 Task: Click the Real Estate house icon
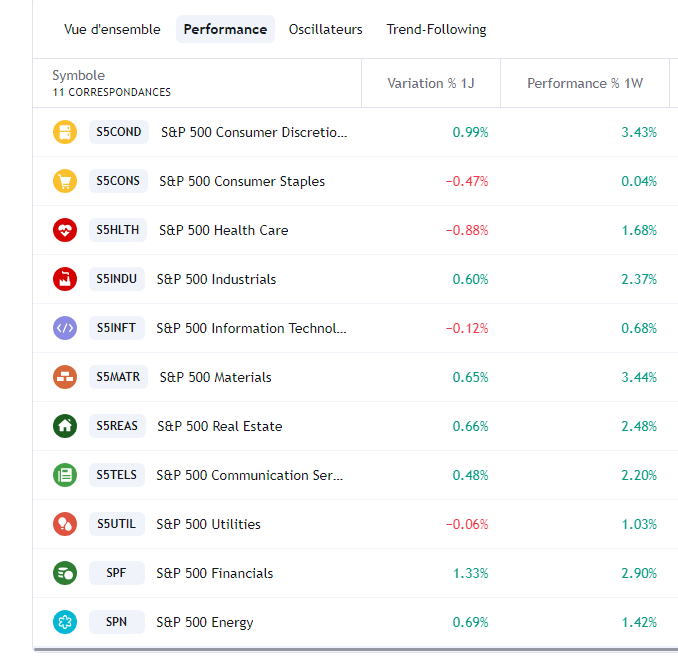pos(64,426)
